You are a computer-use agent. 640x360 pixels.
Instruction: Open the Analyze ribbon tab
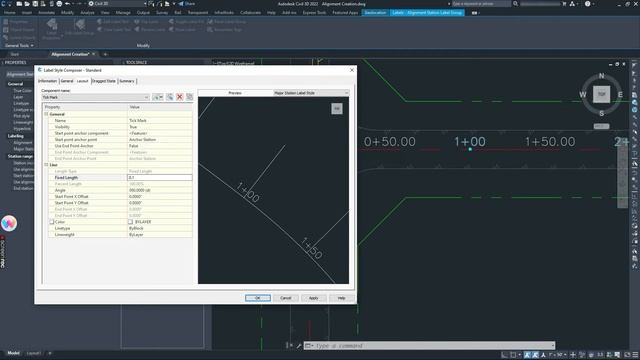point(87,13)
